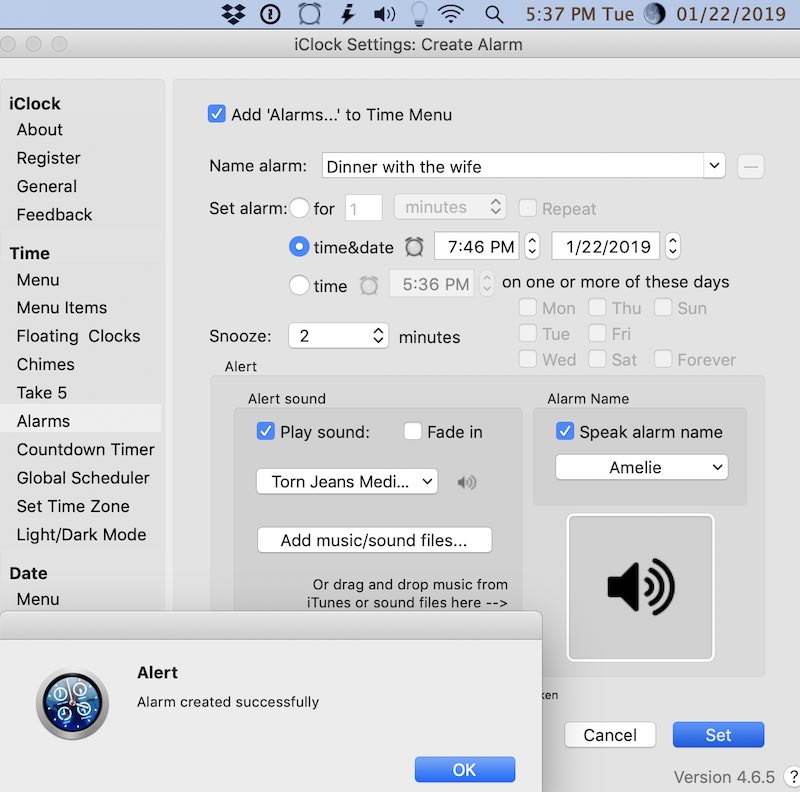Viewport: 800px width, 792px height.
Task: Adjust the 5:36 PM time stepper
Action: [x=487, y=284]
